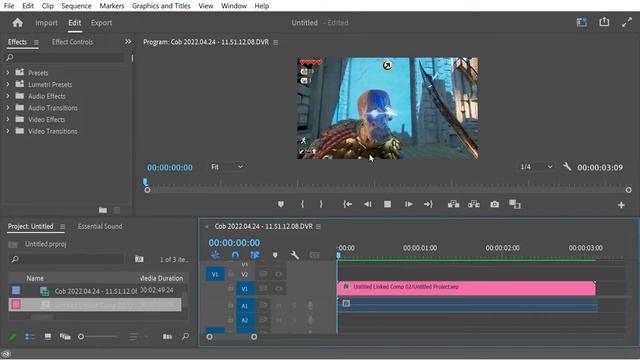Mark Out point in Program monitor
Image resolution: width=640 pixels, height=360 pixels.
pos(321,204)
